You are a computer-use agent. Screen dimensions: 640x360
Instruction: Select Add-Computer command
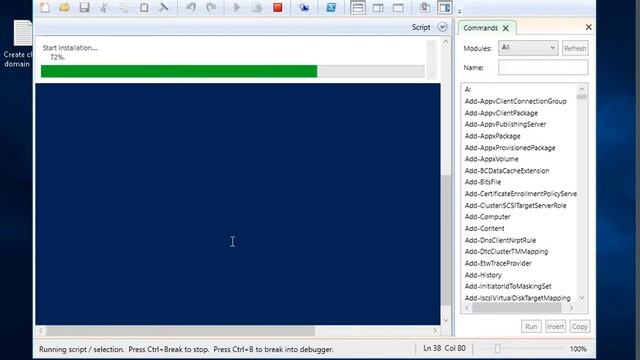pyautogui.click(x=487, y=217)
